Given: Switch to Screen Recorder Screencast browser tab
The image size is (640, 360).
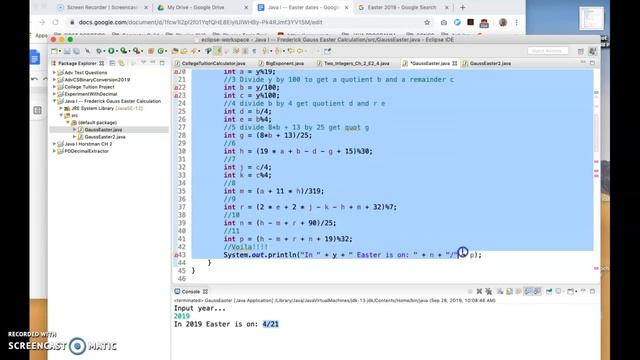Looking at the screenshot, I should pos(102,7).
